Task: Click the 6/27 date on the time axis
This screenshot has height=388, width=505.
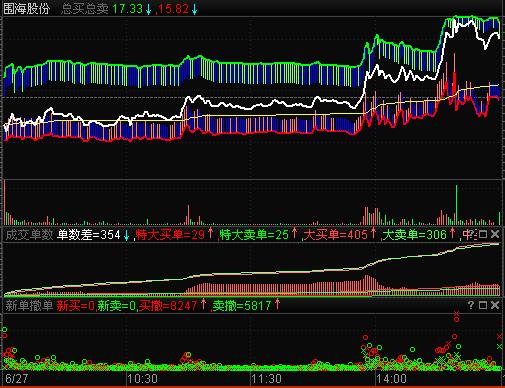Action: click(x=17, y=379)
